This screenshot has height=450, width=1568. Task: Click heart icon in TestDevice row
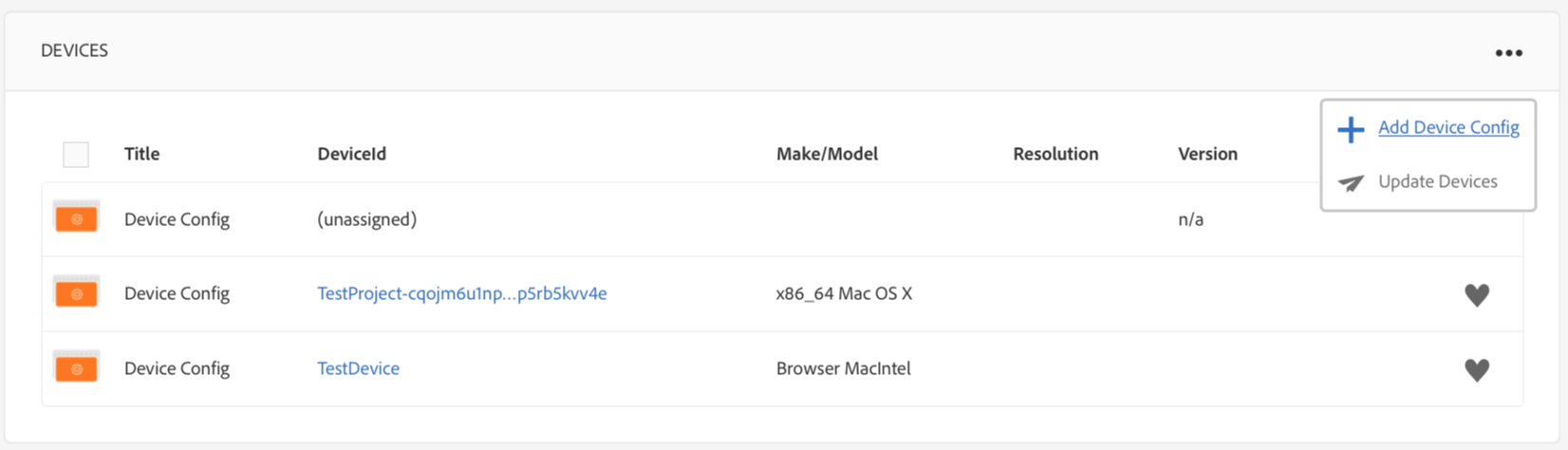tap(1477, 369)
